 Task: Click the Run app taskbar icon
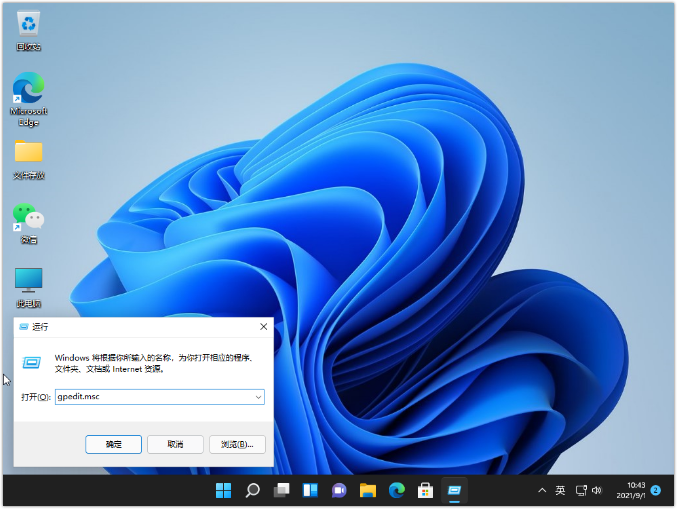[454, 490]
